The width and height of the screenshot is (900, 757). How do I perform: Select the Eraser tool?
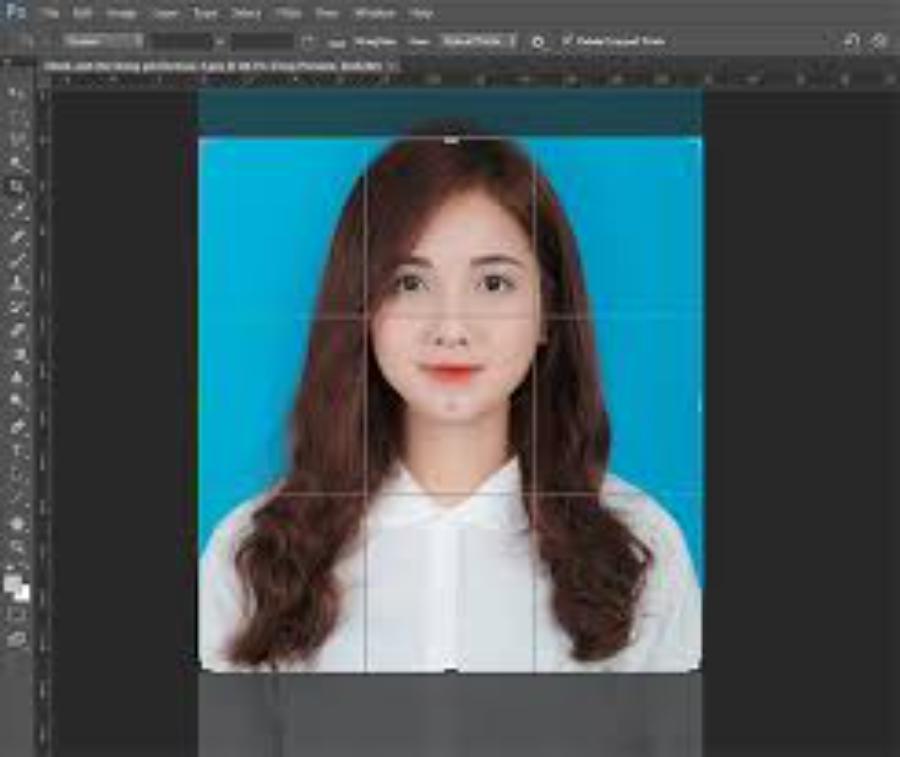pyautogui.click(x=17, y=331)
